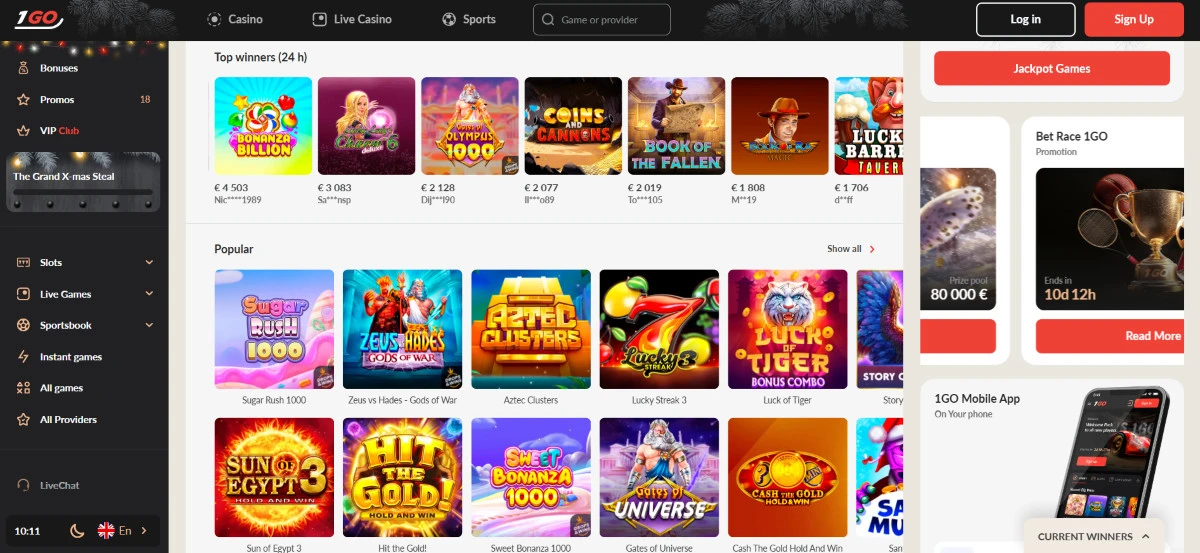Open Instant games lightning icon
This screenshot has width=1200, height=553.
pyautogui.click(x=23, y=357)
